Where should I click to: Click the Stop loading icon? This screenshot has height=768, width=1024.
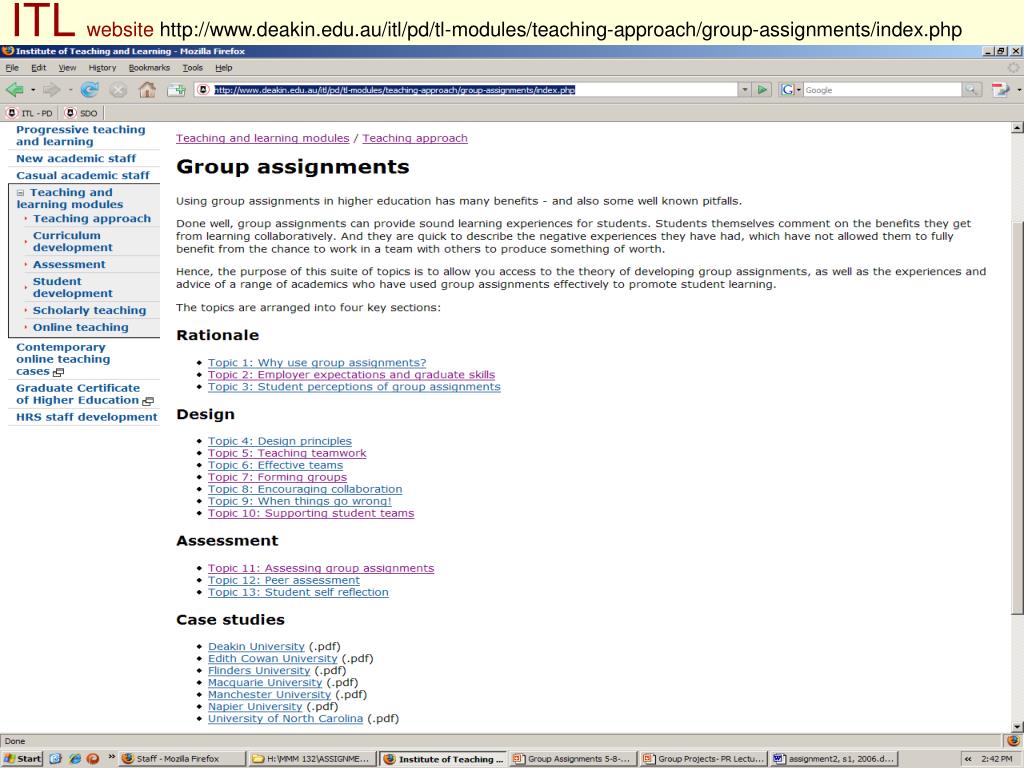coord(118,89)
